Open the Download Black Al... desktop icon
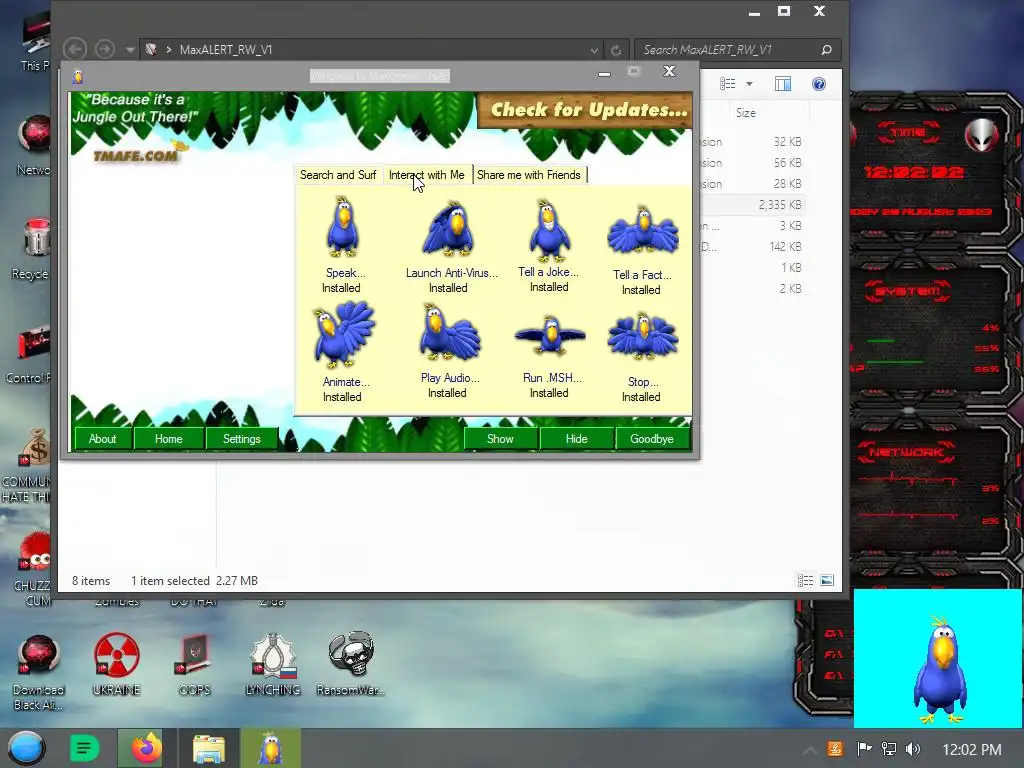The image size is (1024, 768). coord(39,673)
